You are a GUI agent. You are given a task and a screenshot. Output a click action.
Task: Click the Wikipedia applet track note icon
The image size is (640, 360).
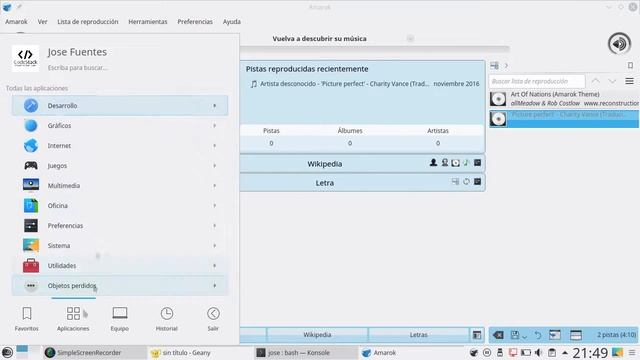click(x=466, y=163)
